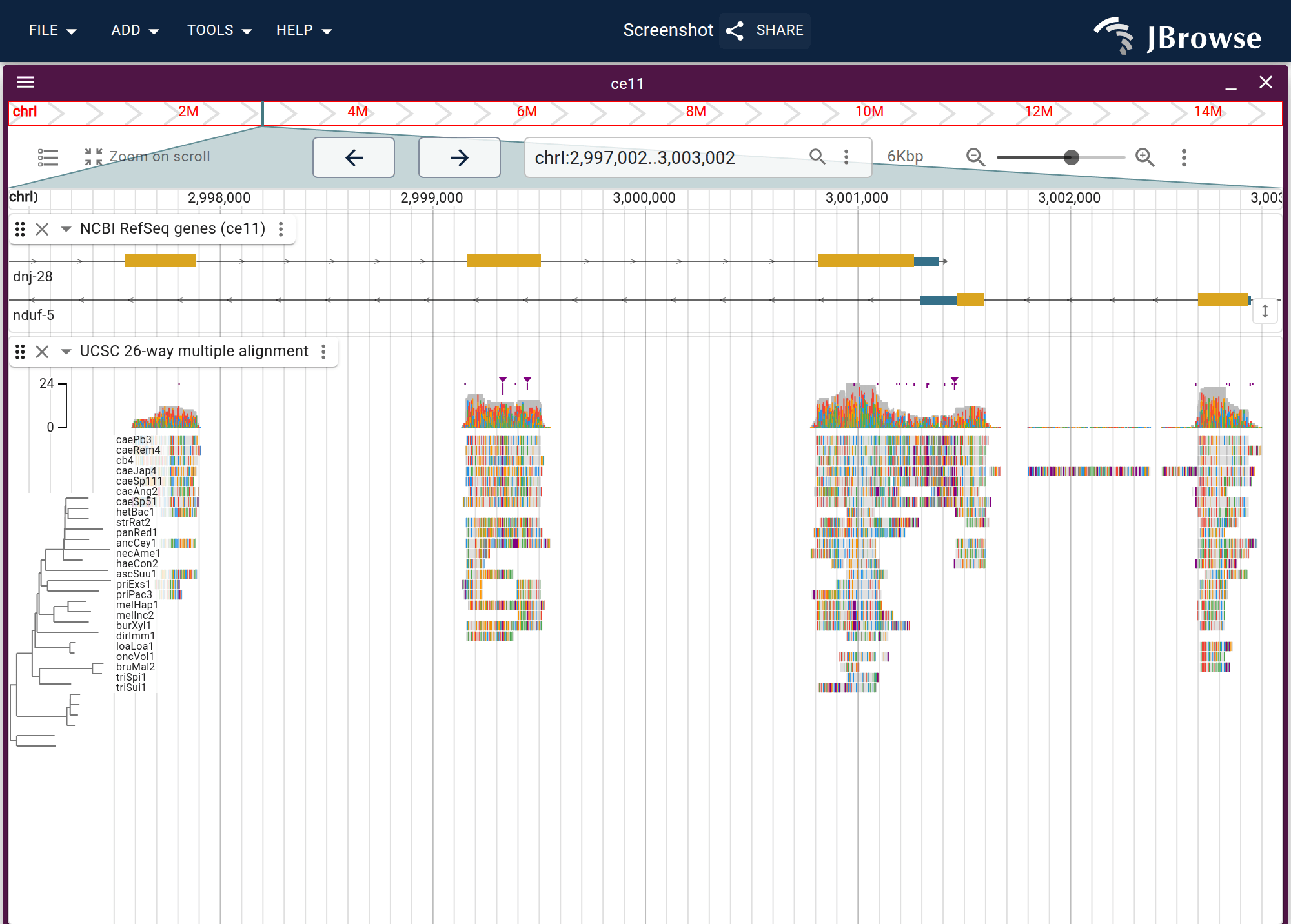The height and width of the screenshot is (924, 1291).
Task: Collapse the NCBI RefSeq genes track
Action: (x=65, y=229)
